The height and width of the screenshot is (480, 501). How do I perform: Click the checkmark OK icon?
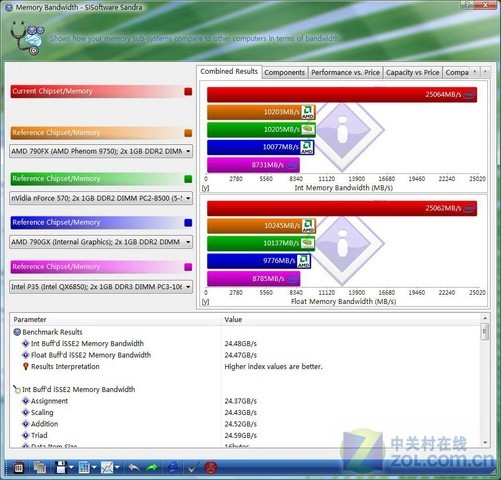pos(192,468)
